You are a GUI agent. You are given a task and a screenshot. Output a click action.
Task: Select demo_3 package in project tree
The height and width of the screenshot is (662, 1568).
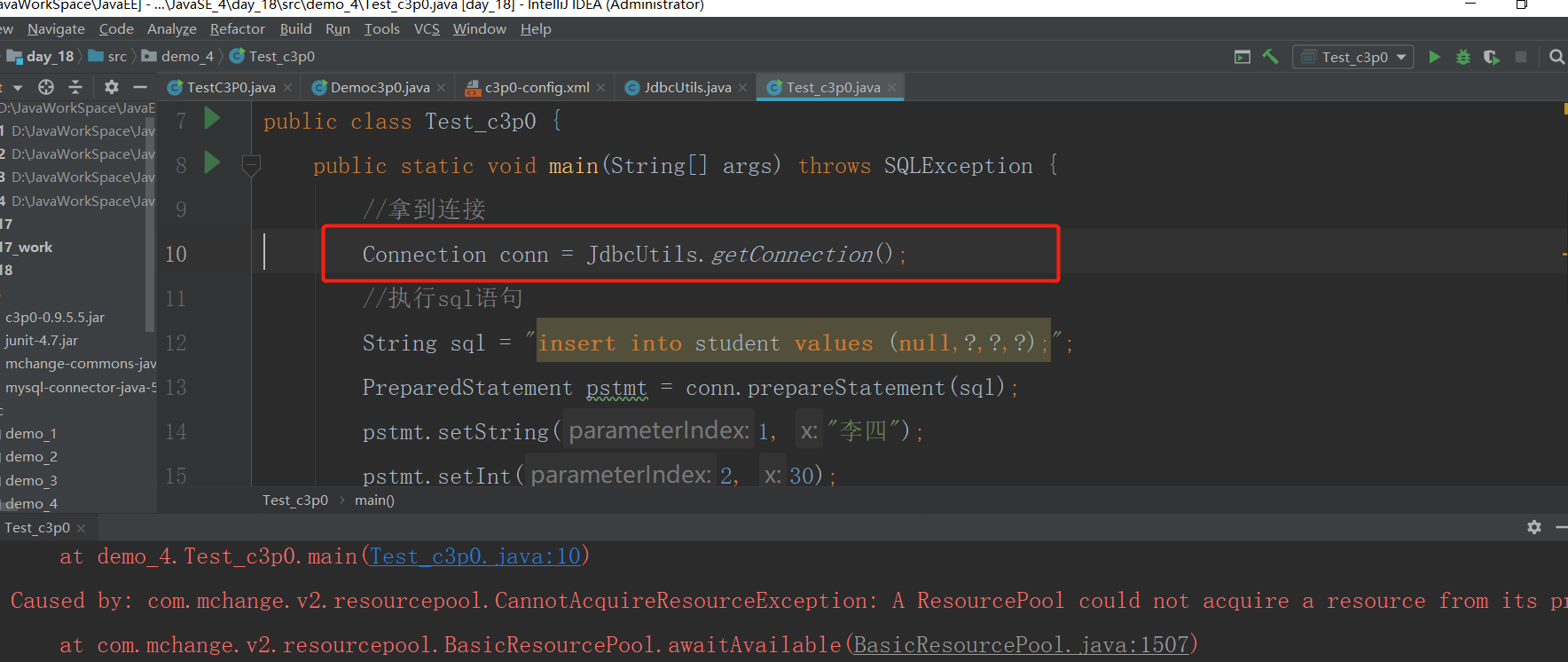tap(31, 481)
